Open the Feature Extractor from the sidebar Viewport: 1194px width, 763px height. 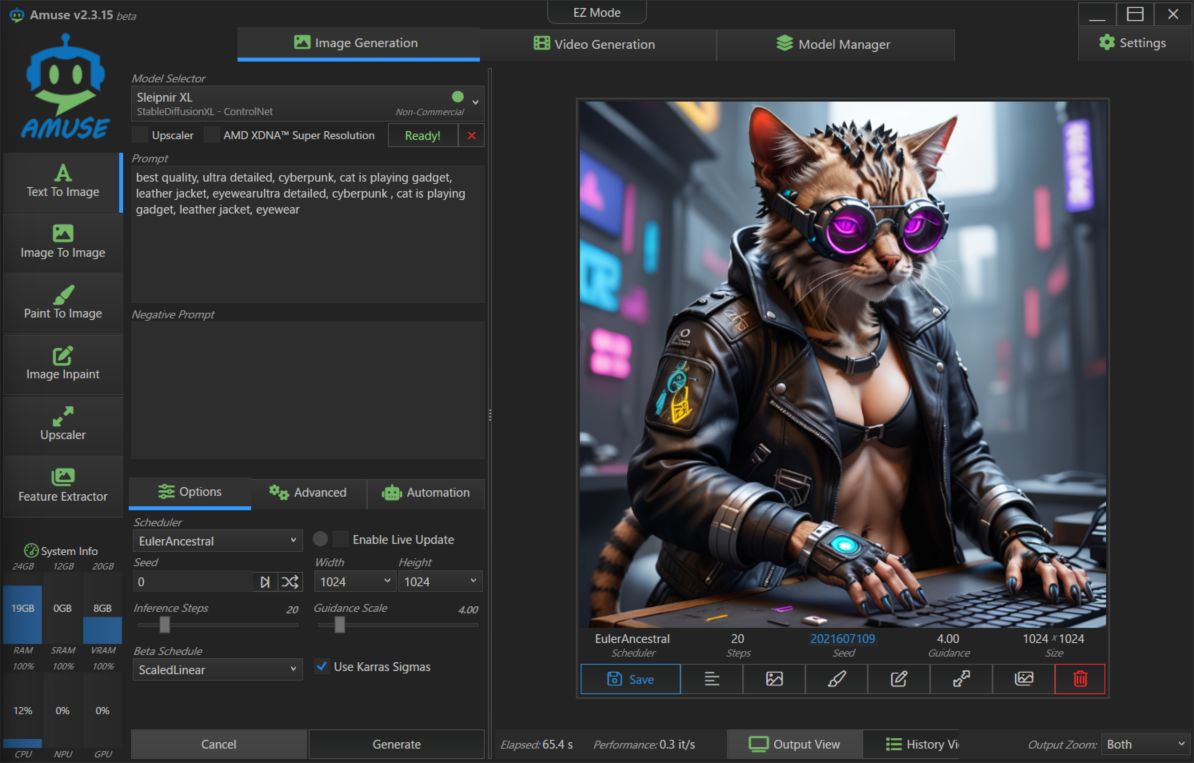click(x=62, y=486)
